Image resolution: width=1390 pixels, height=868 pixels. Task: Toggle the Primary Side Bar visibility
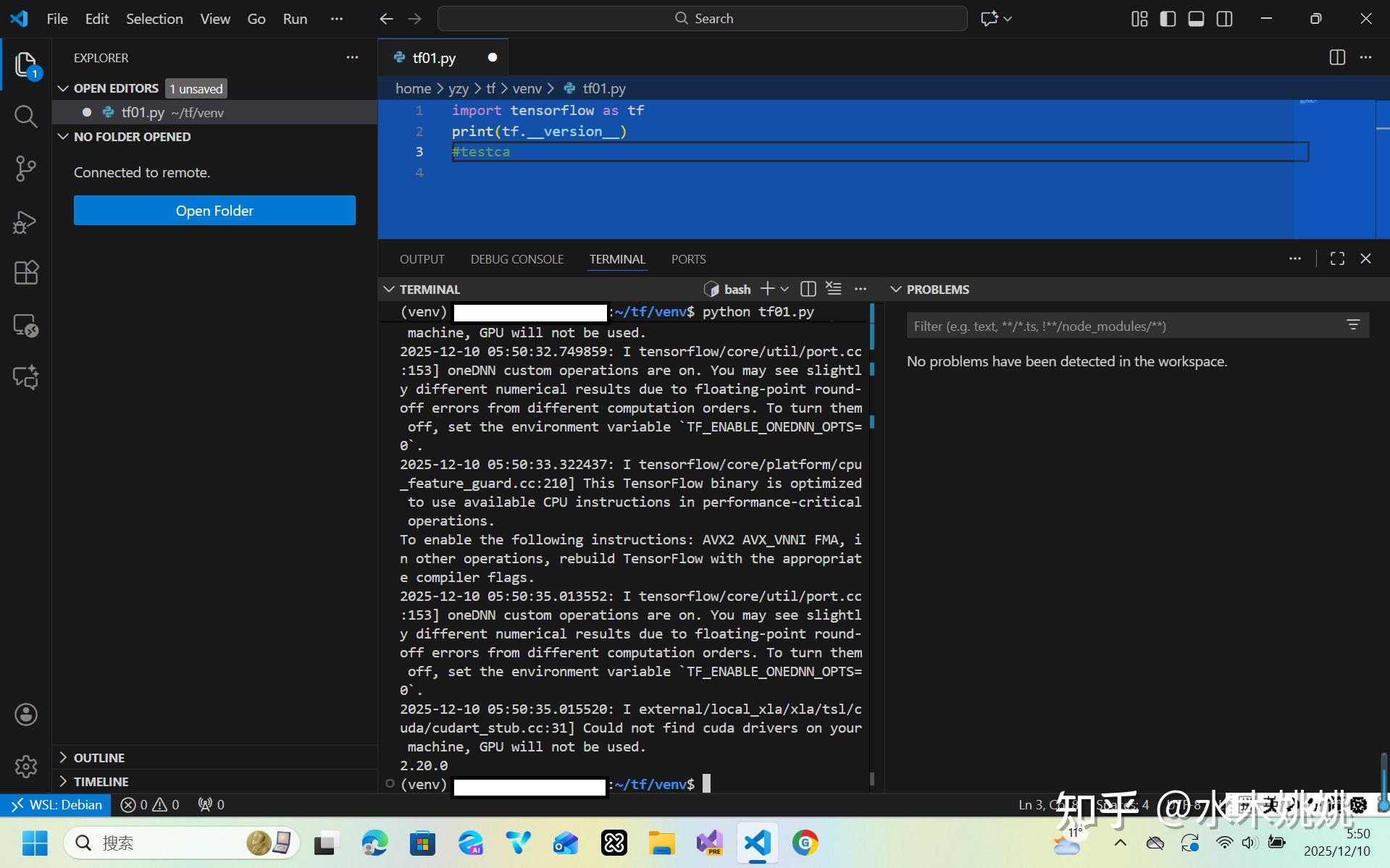click(1167, 18)
